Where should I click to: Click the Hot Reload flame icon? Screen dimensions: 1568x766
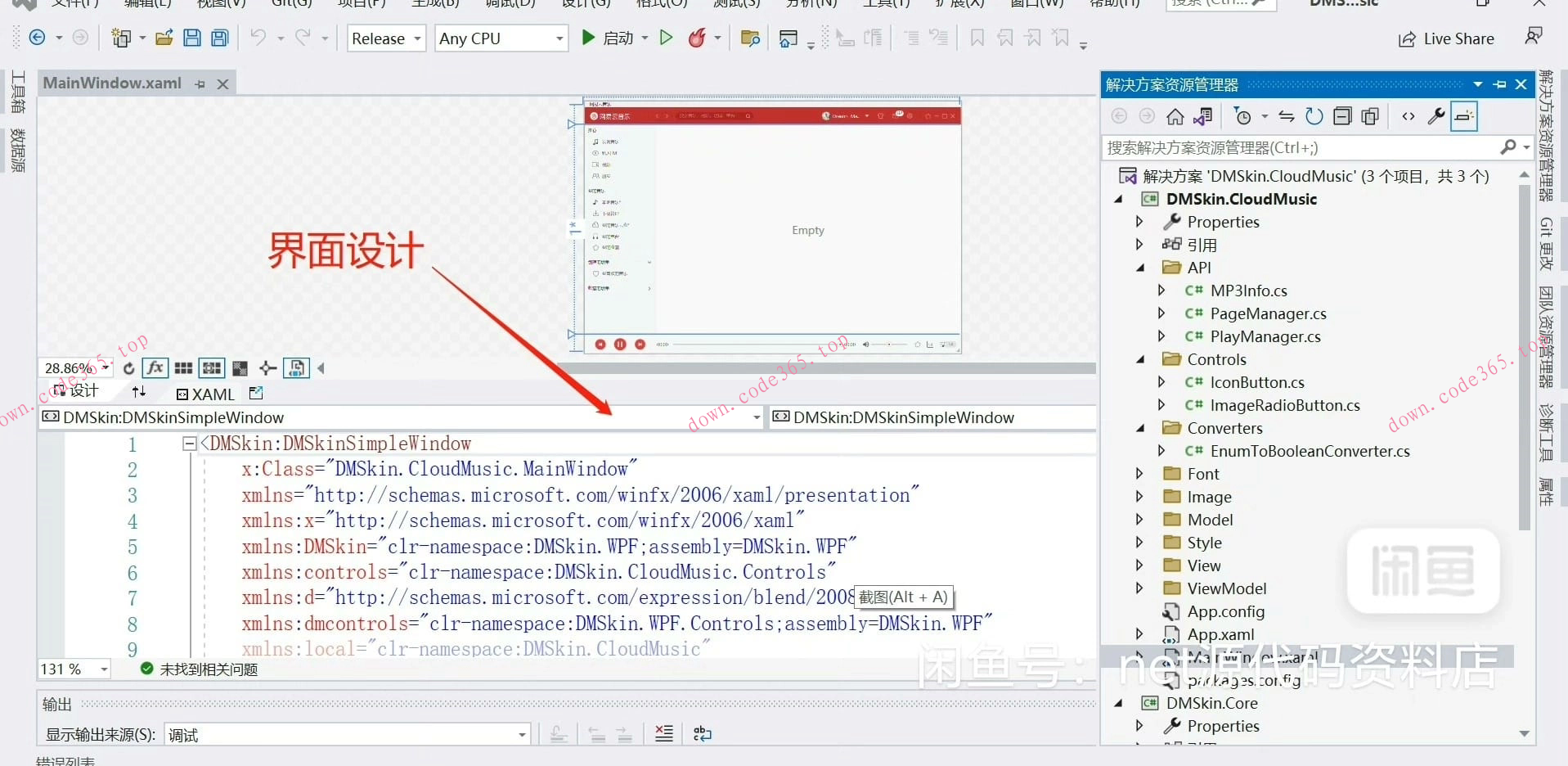[x=697, y=38]
